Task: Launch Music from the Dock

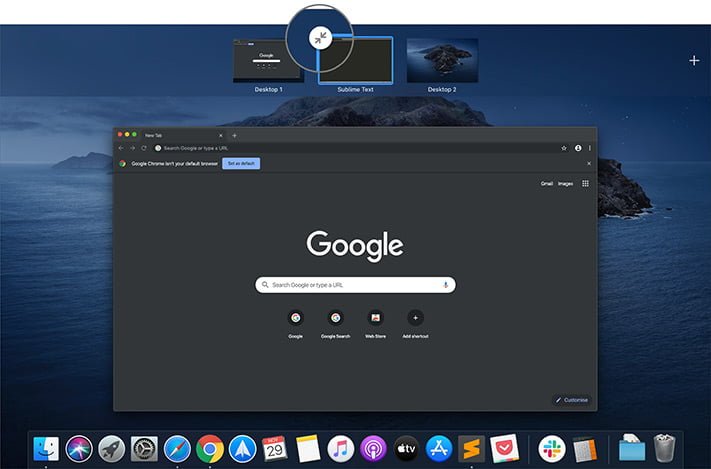Action: click(341, 449)
